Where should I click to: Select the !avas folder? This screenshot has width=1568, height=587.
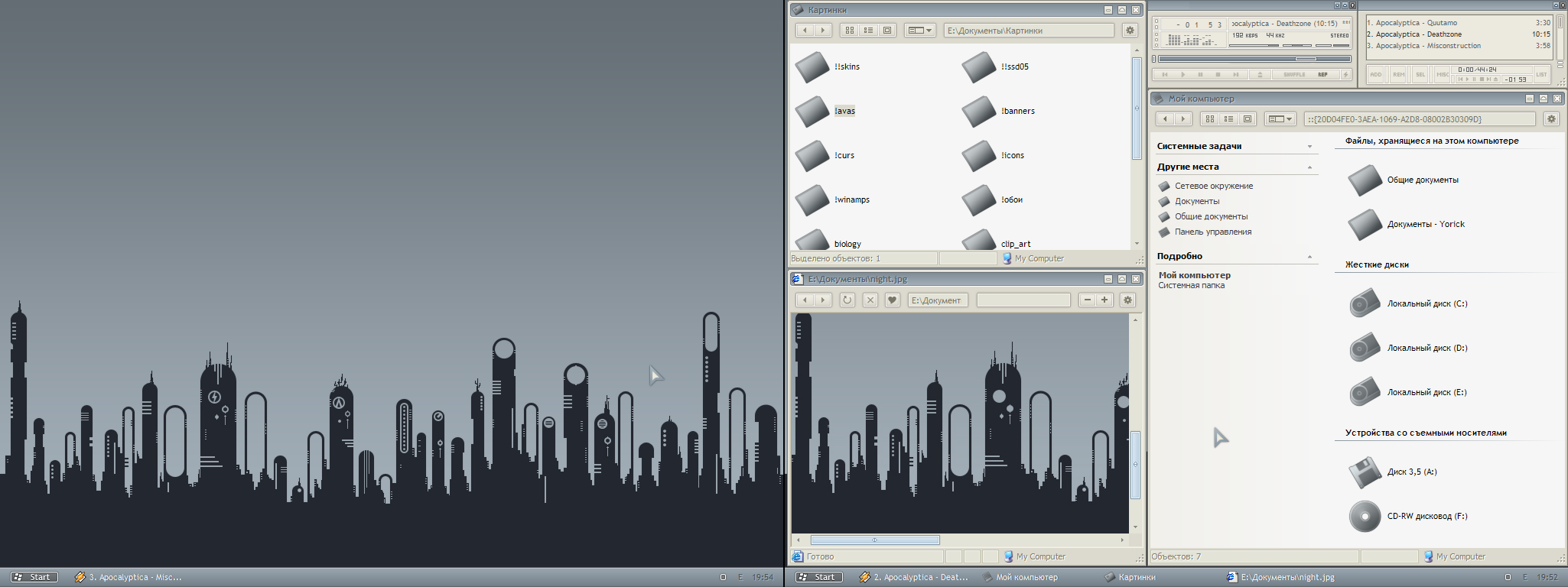825,112
